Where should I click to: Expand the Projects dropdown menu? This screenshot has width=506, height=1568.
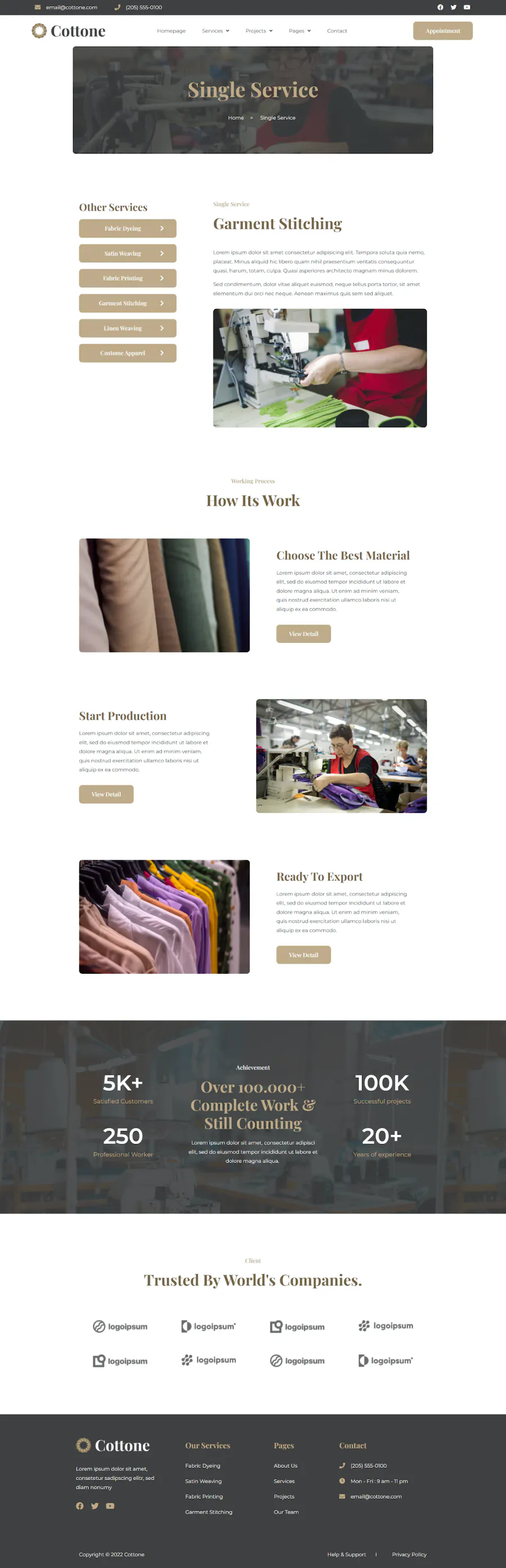point(259,31)
